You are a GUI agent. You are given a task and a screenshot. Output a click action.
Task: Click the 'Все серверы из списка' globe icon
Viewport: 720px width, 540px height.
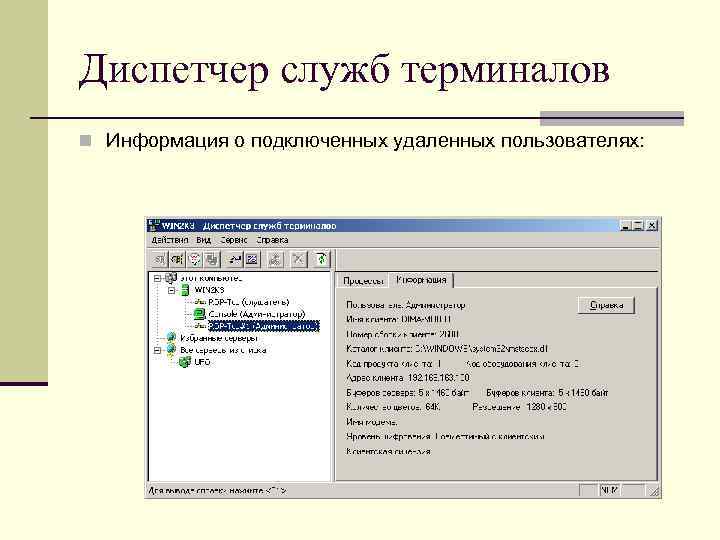point(171,350)
